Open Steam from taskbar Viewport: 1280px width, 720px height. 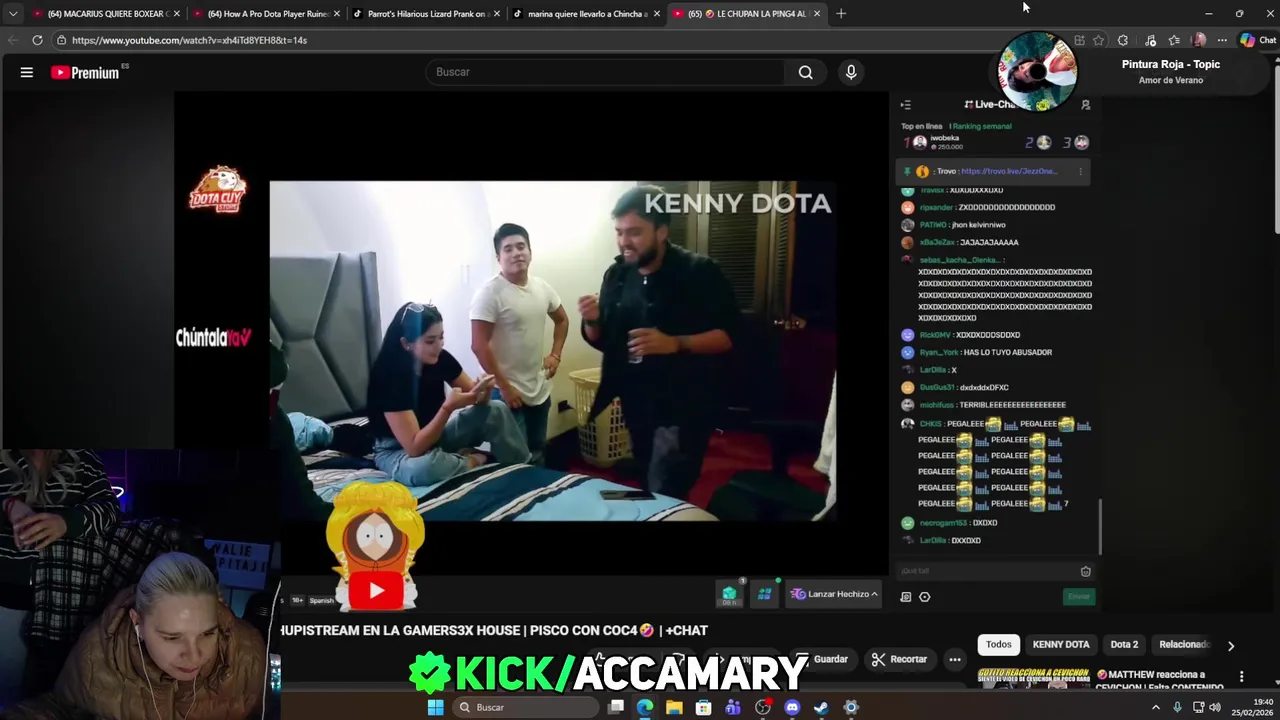pyautogui.click(x=821, y=707)
